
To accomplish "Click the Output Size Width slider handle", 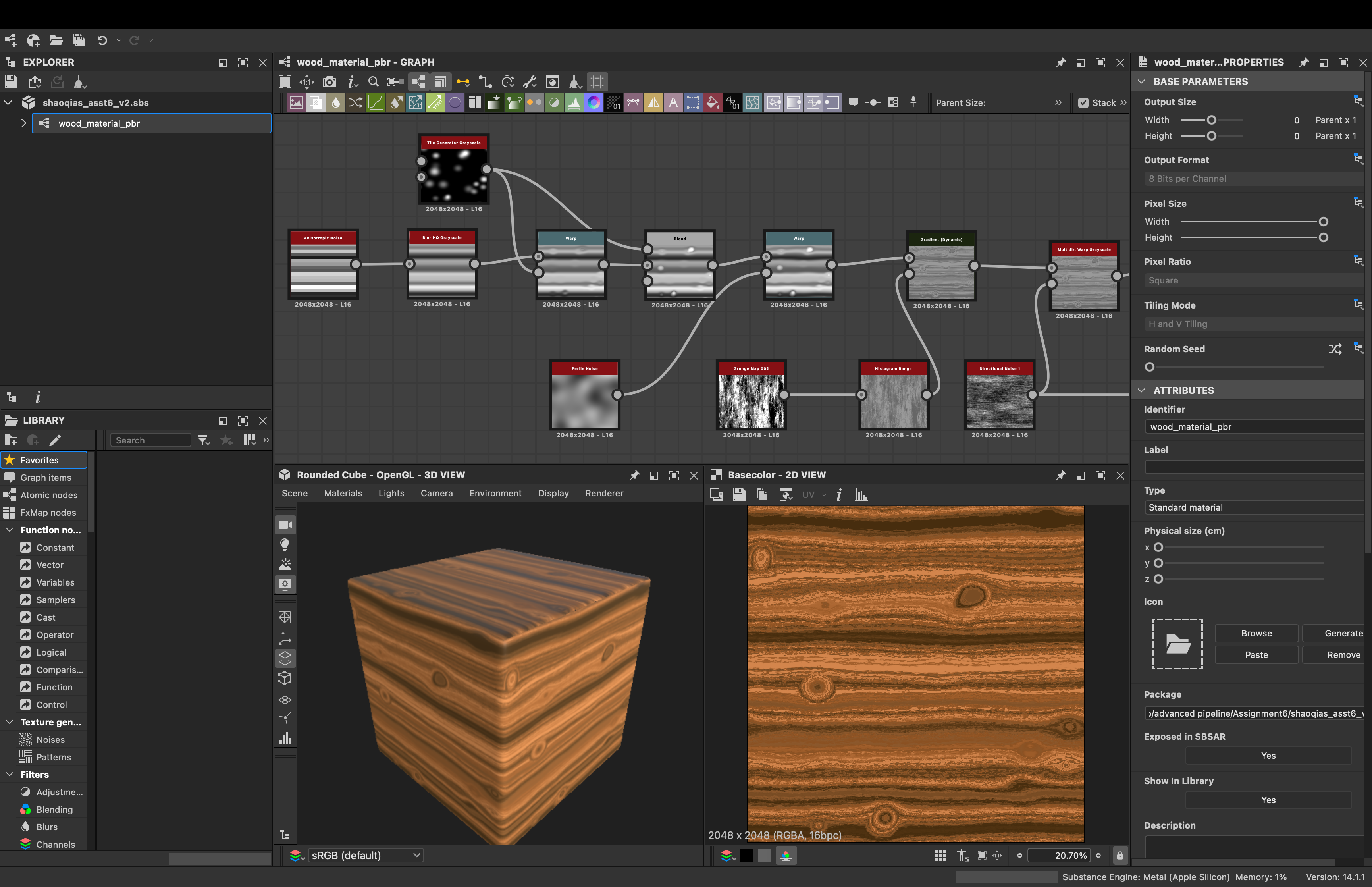I will click(1211, 120).
